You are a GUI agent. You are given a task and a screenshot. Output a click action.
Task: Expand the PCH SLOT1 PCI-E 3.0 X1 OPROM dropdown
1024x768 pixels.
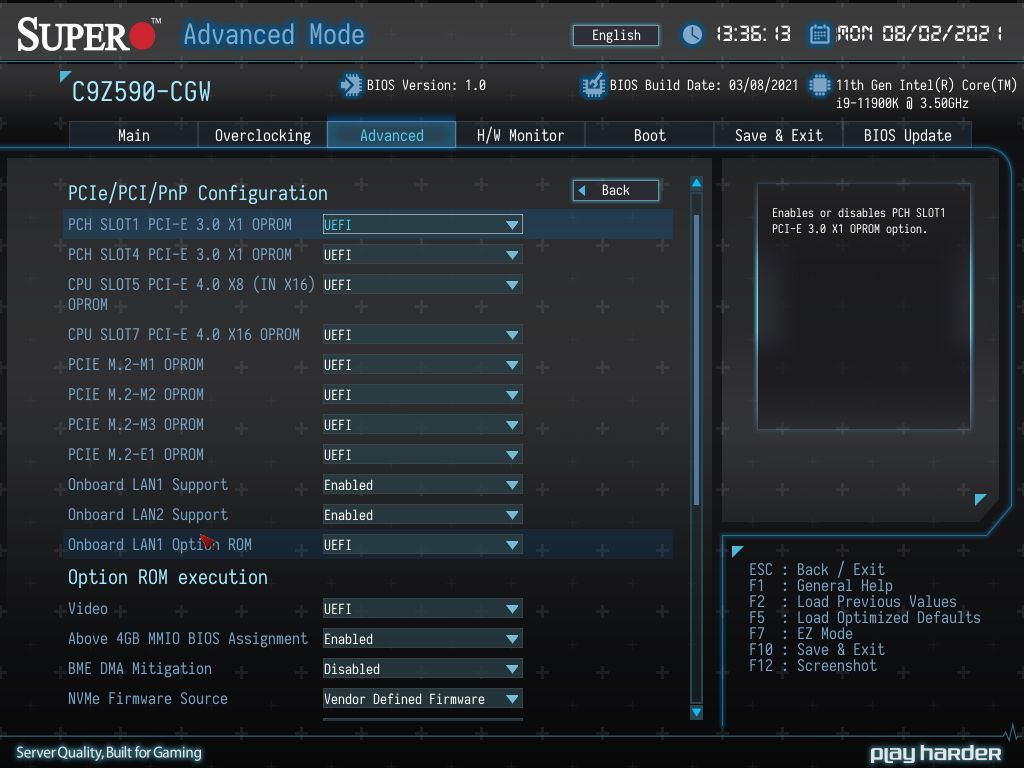pos(423,225)
